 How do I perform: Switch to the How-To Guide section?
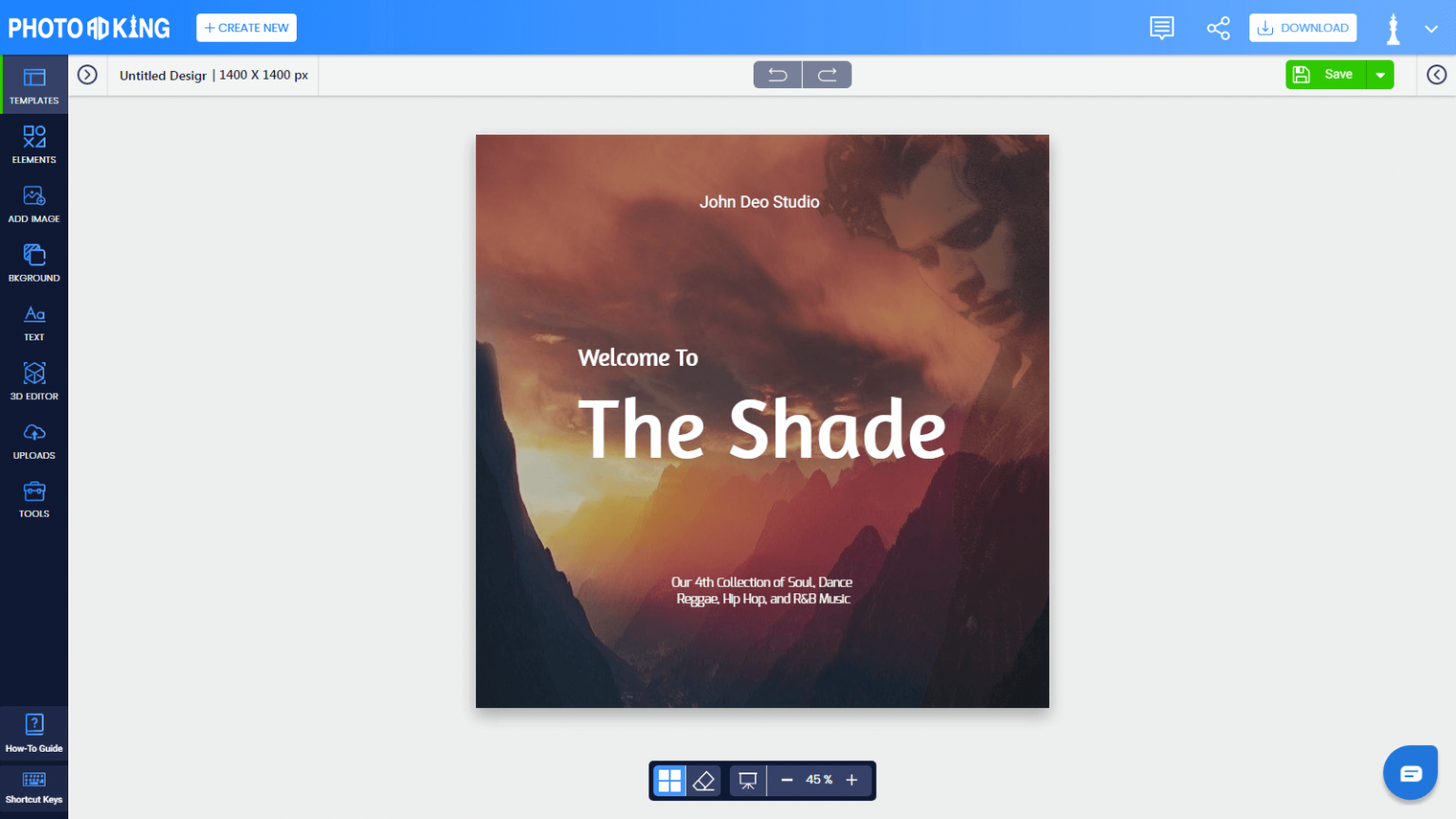click(x=34, y=734)
